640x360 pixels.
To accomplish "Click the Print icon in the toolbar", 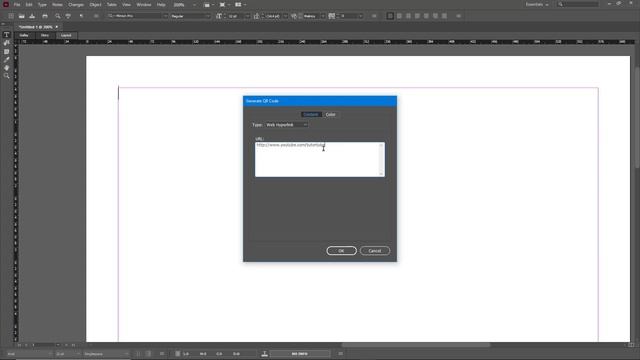I will coord(45,16).
